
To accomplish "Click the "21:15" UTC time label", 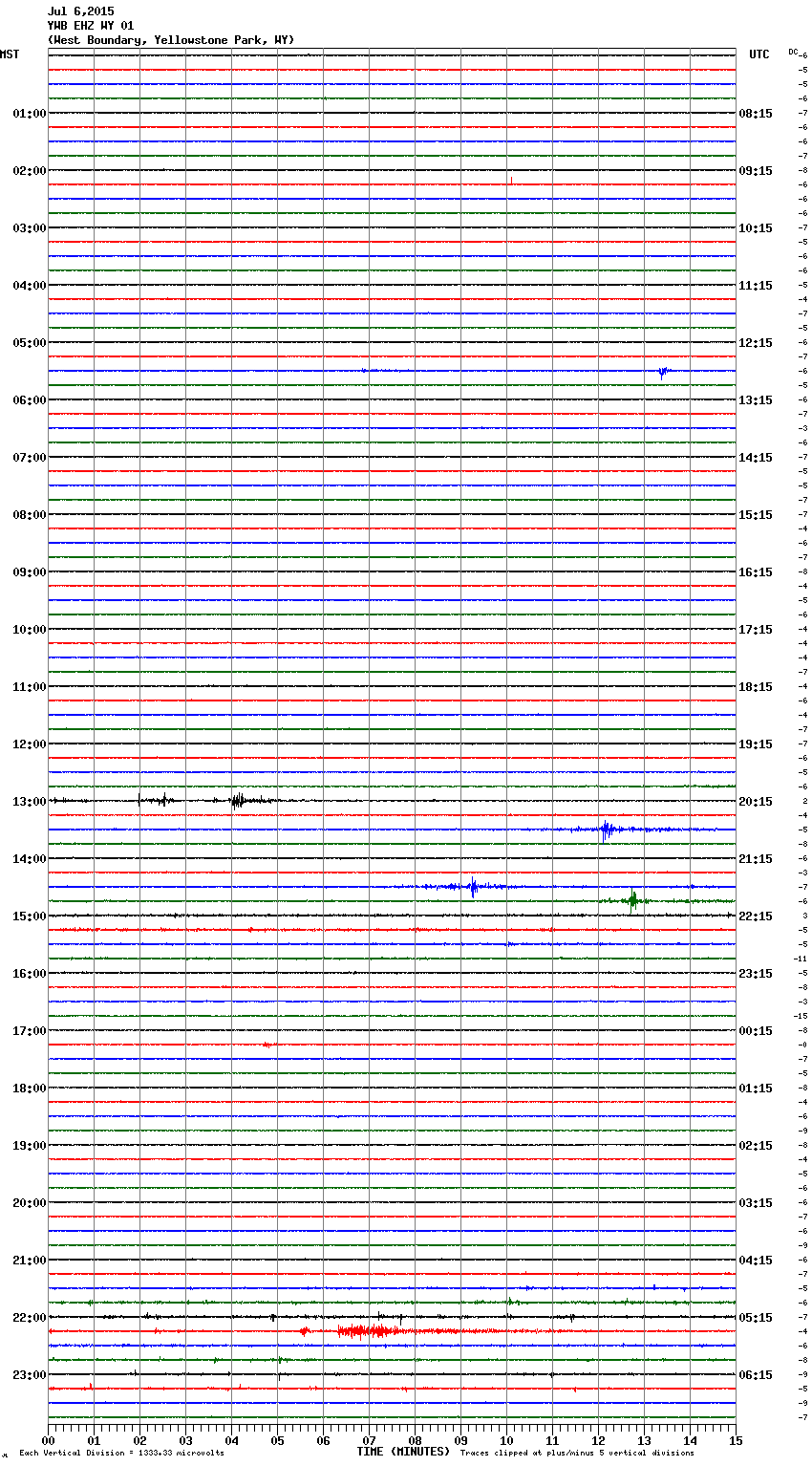I will pos(756,859).
